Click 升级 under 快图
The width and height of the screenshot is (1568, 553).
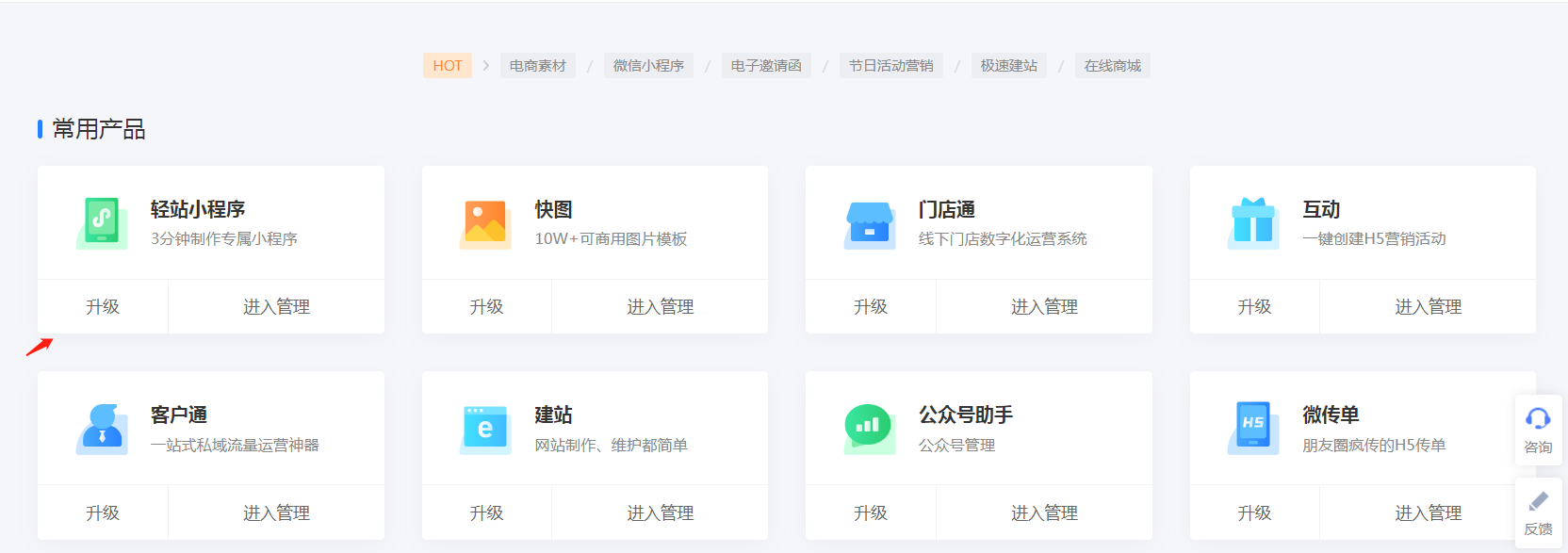pyautogui.click(x=486, y=307)
